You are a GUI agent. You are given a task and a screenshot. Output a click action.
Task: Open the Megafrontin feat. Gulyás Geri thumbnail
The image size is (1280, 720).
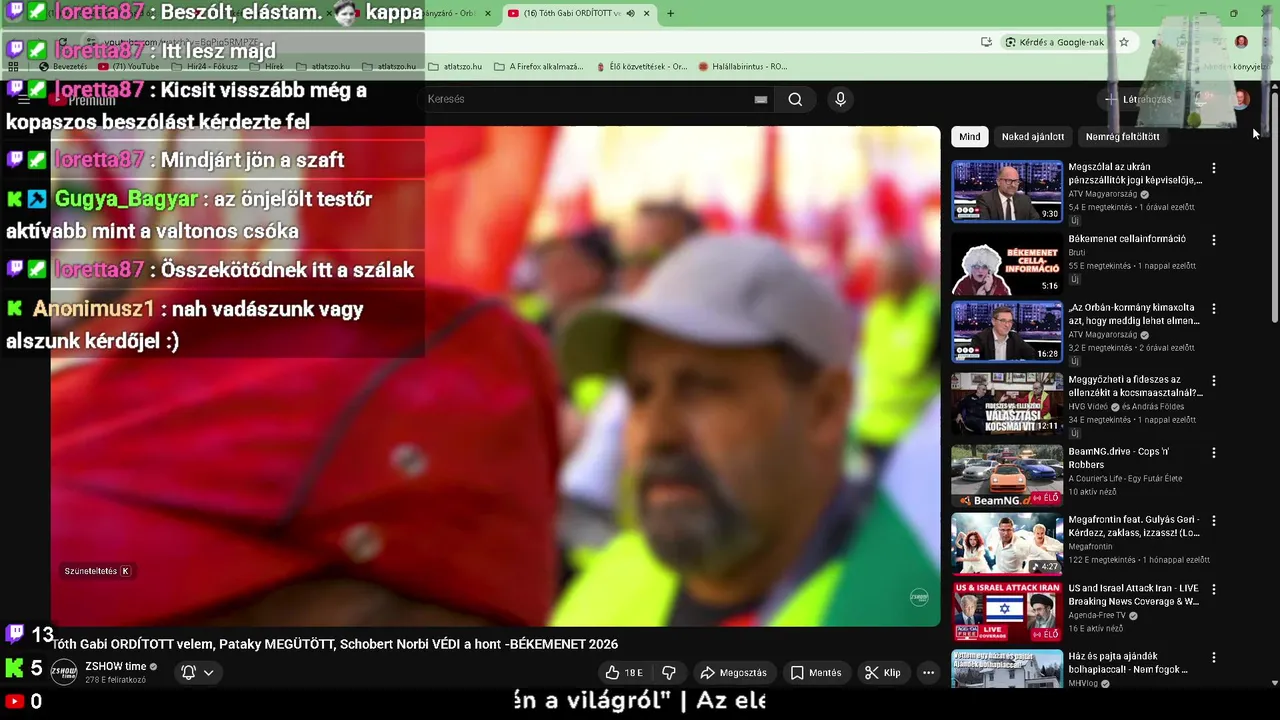pyautogui.click(x=1007, y=543)
